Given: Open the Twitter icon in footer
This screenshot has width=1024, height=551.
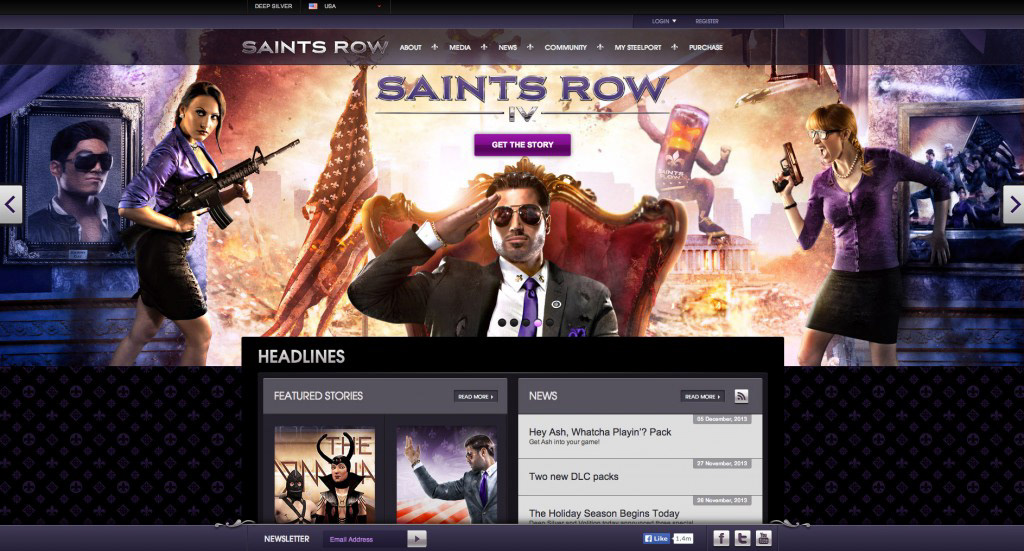Looking at the screenshot, I should tap(743, 538).
